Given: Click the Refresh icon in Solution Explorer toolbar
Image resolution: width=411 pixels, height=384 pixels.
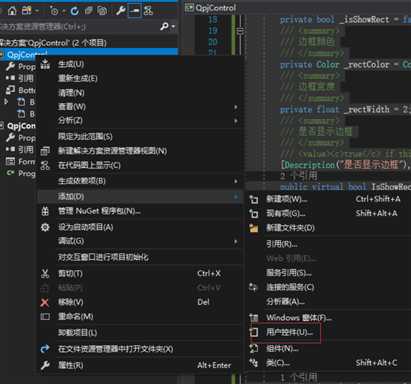Looking at the screenshot, I should (x=75, y=11).
